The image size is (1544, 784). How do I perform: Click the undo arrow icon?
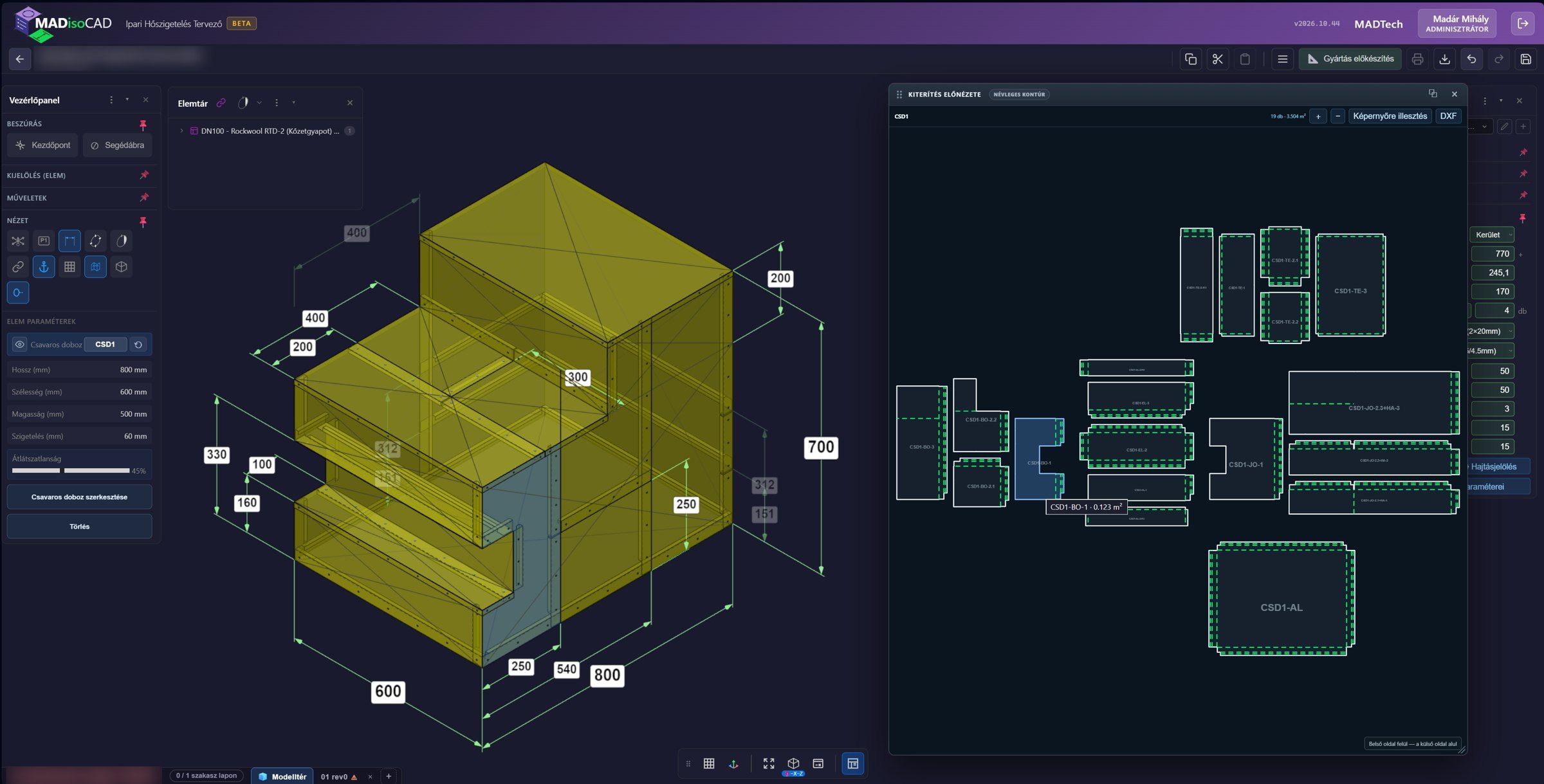tap(1471, 59)
